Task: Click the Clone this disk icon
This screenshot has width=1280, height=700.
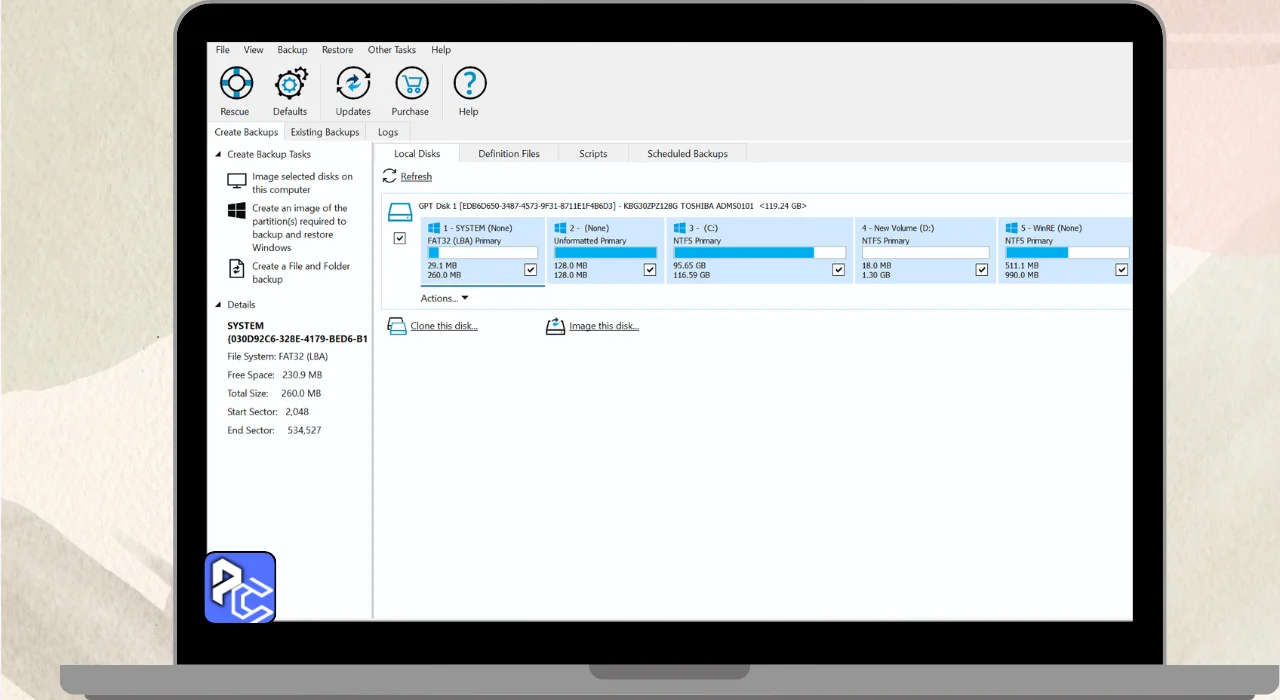Action: (397, 326)
